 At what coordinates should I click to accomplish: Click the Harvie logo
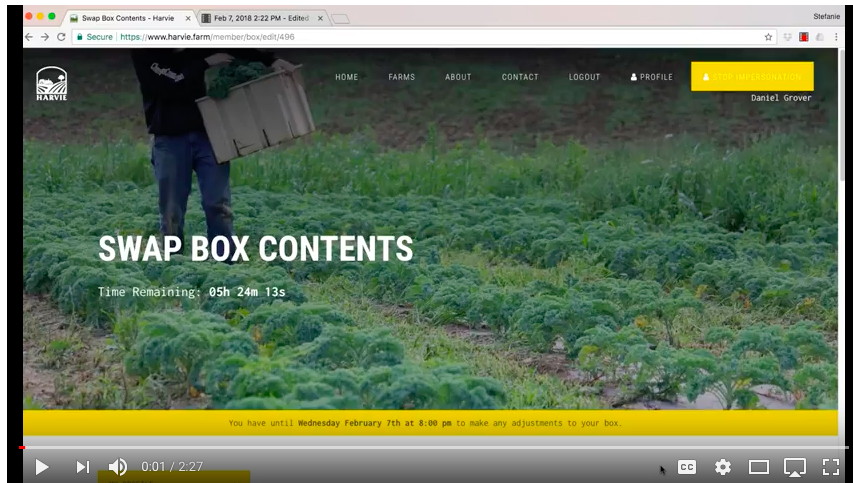(x=52, y=83)
